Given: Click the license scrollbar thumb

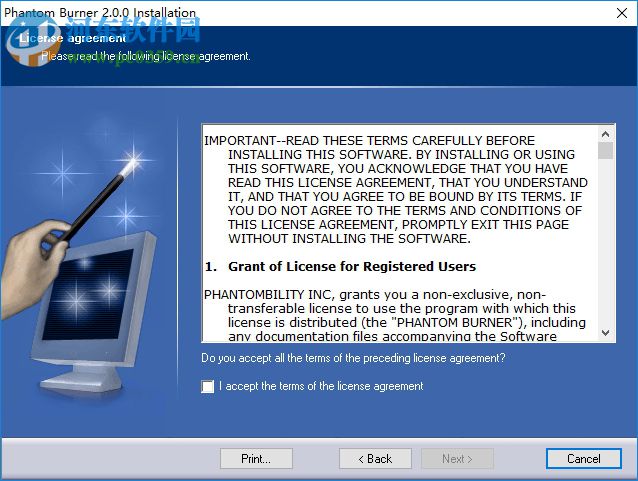Looking at the screenshot, I should click(x=605, y=150).
